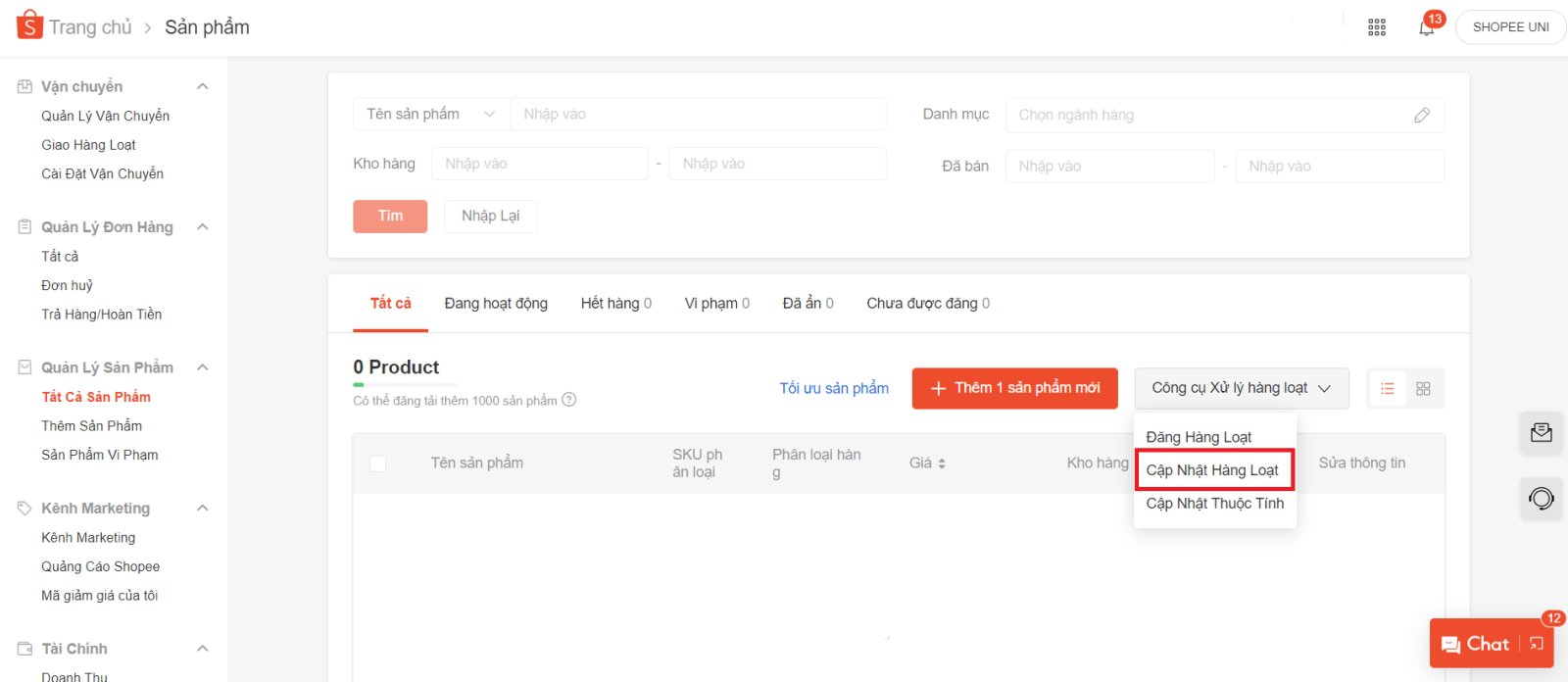The image size is (1568, 682).
Task: Open the Tối ưu sản phẩm link
Action: (x=834, y=388)
